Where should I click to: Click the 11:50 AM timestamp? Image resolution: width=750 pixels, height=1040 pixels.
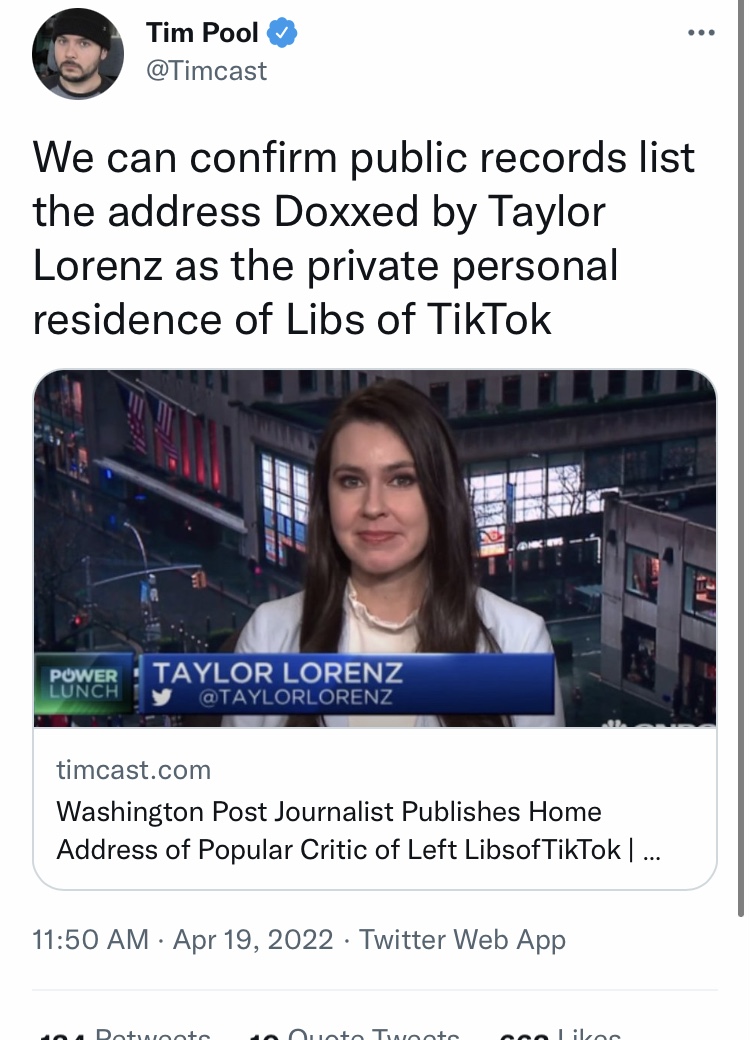click(90, 939)
